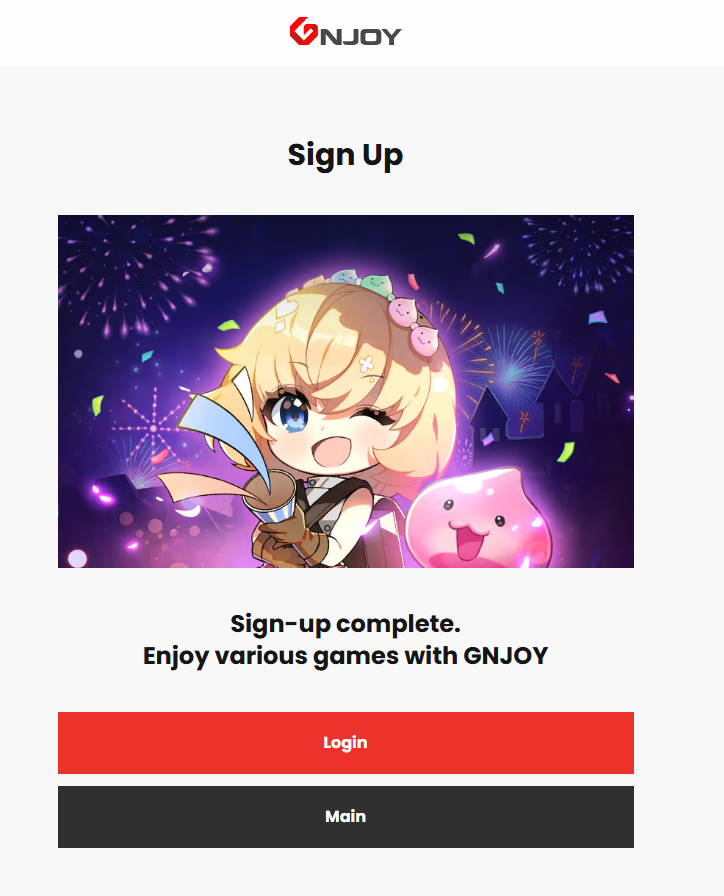Click the green Poring ornament on her headband
The image size is (724, 896).
pyautogui.click(x=376, y=282)
